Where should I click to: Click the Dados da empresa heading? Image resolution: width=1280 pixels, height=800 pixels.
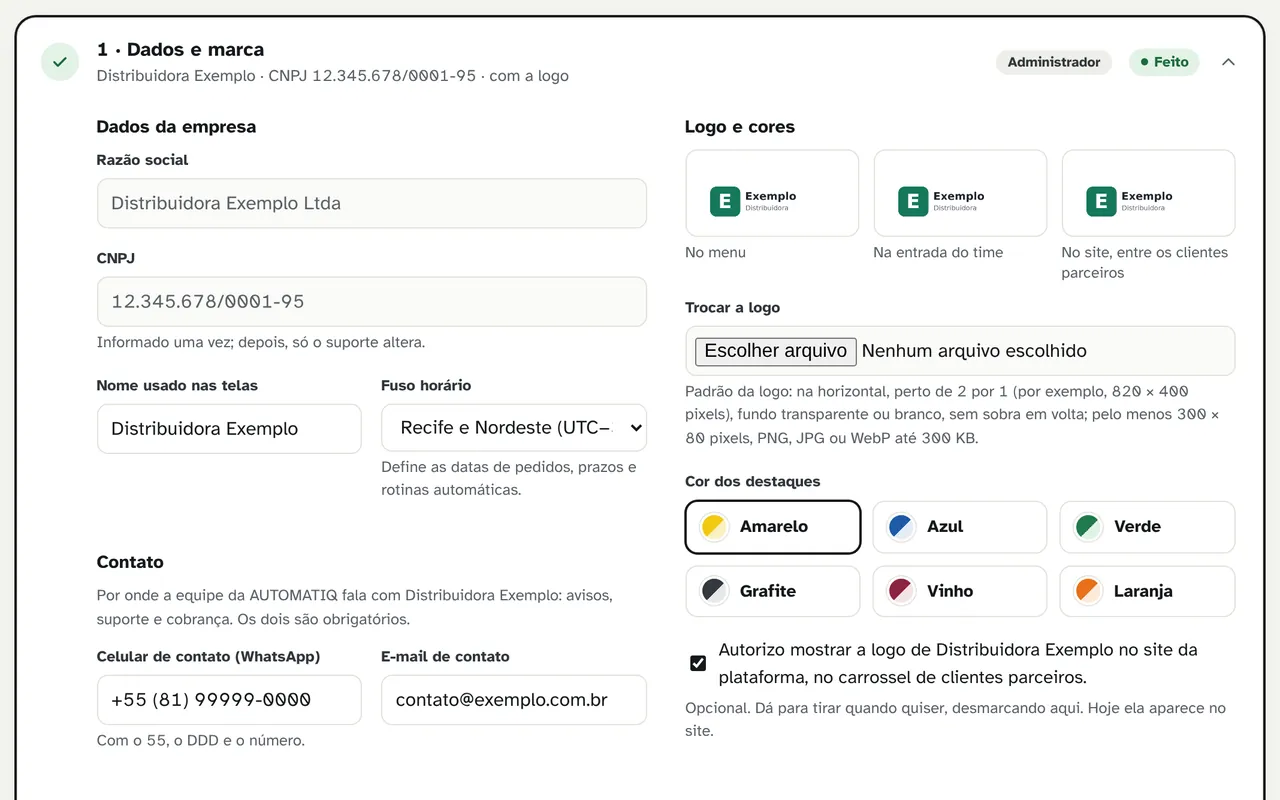176,127
